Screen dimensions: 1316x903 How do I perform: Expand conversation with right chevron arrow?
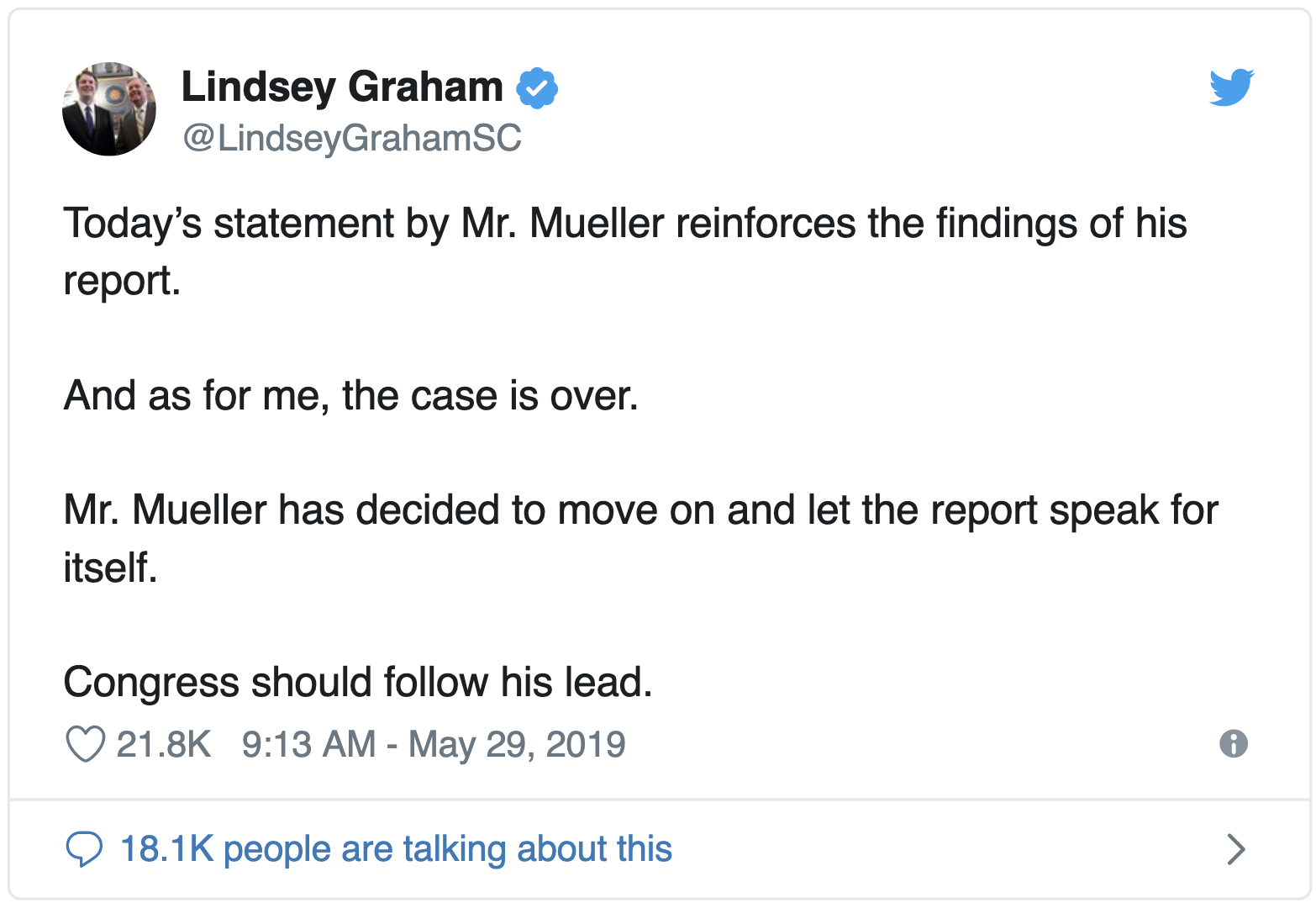[x=1235, y=849]
